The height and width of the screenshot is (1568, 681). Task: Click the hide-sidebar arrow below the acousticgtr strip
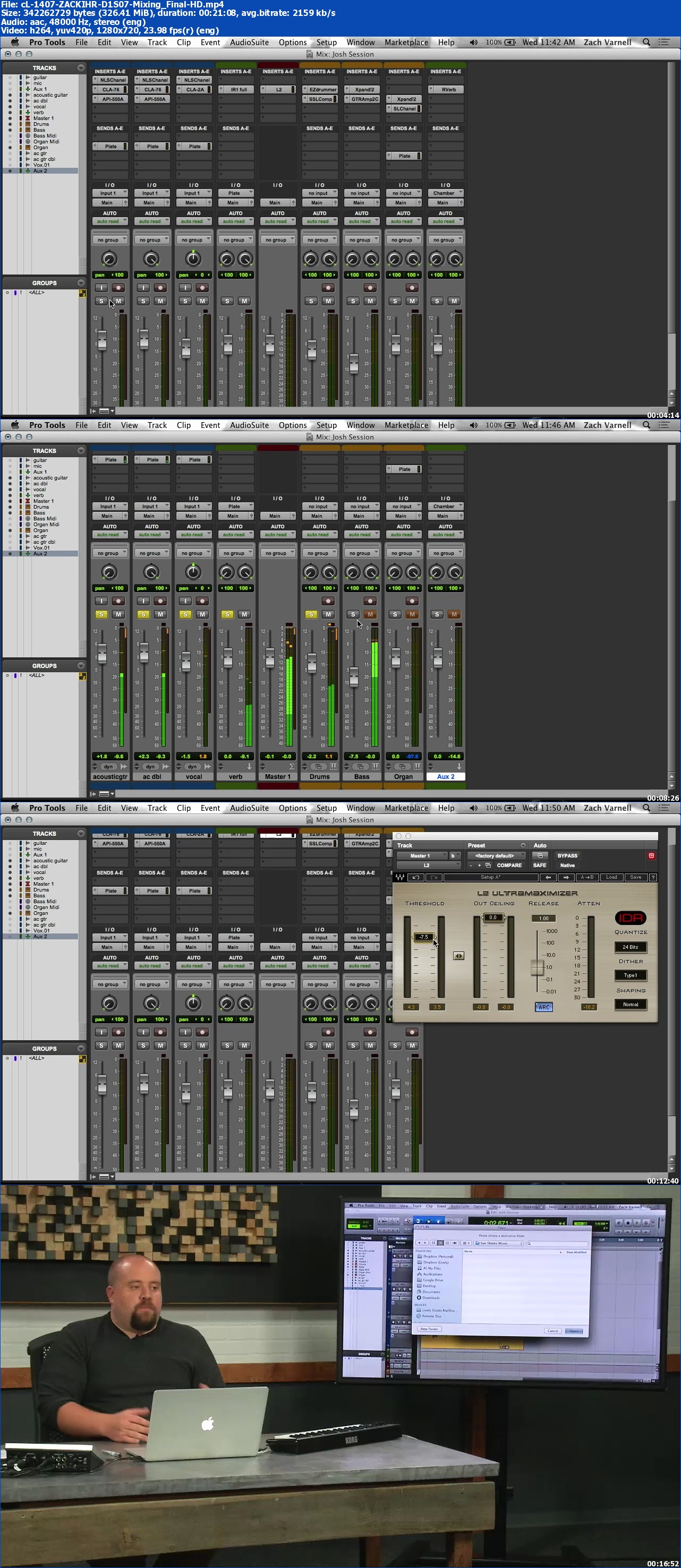click(x=93, y=794)
